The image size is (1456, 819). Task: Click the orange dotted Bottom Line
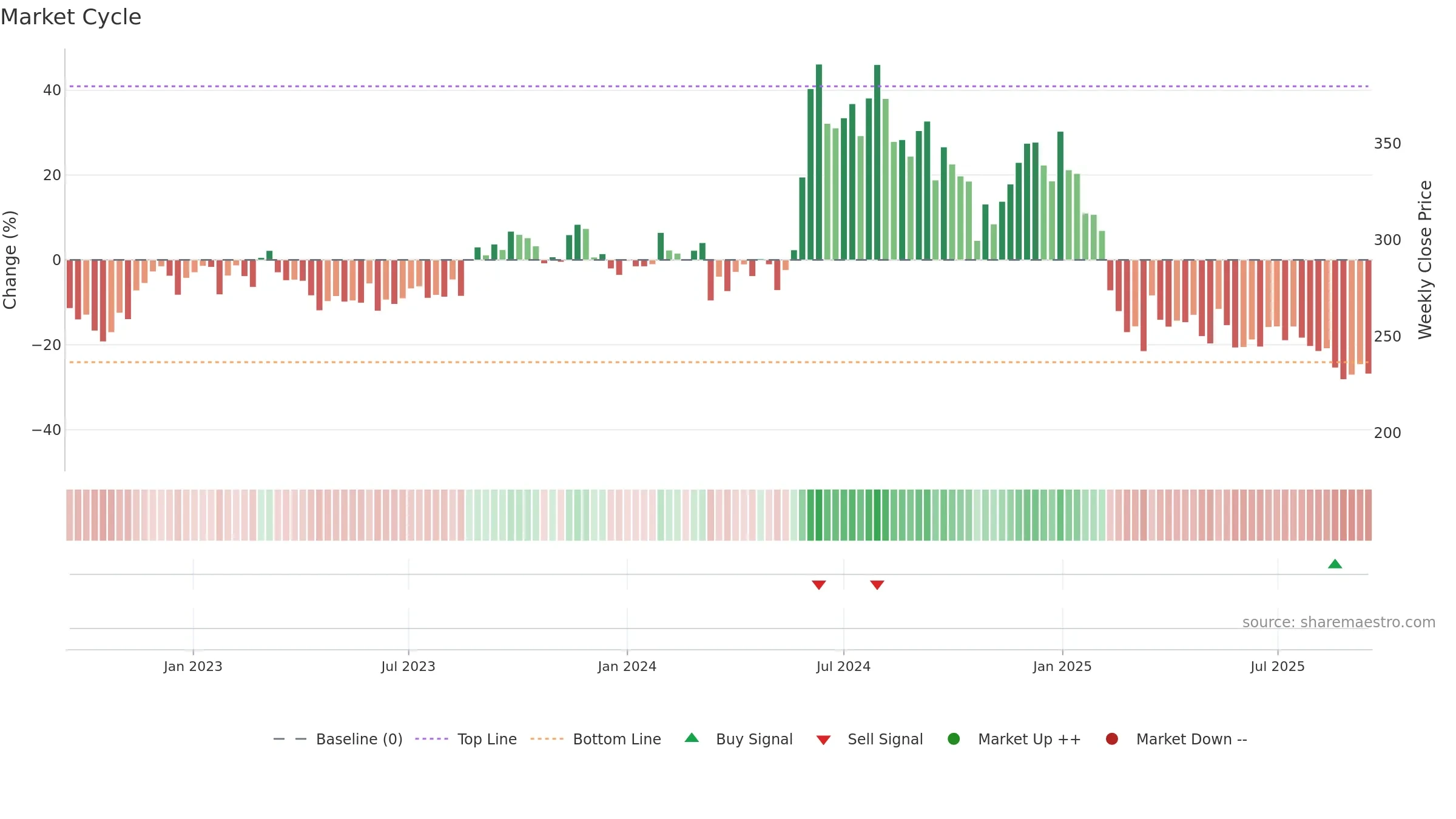point(718,362)
